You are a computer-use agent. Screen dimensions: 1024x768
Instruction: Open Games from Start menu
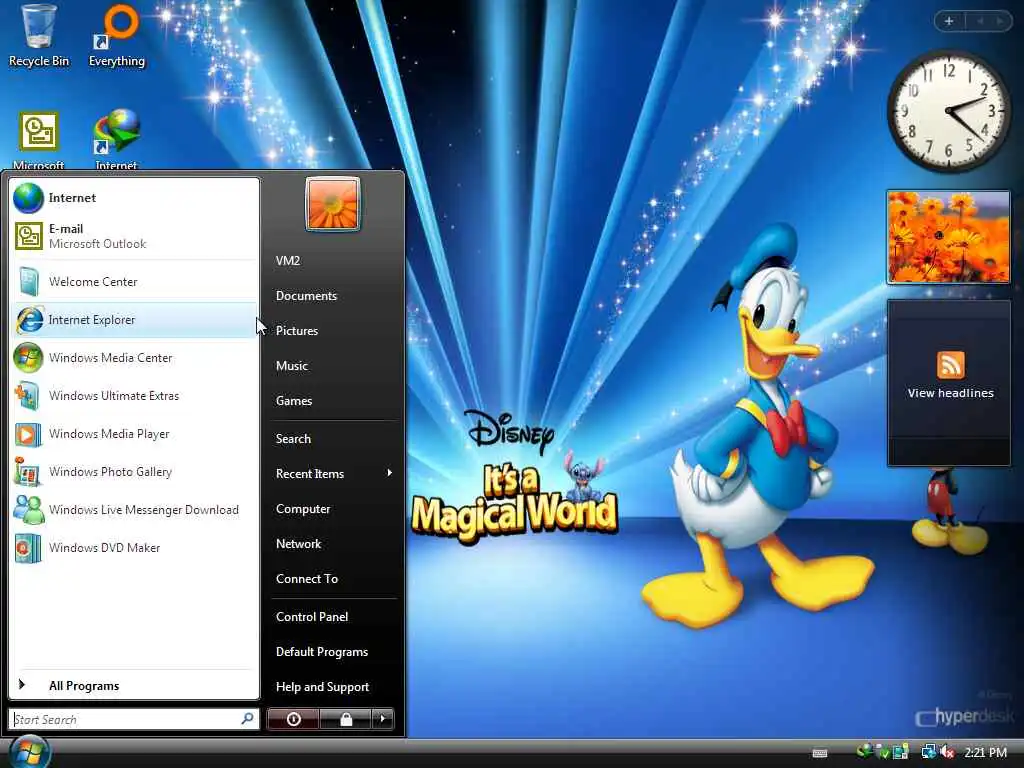(x=294, y=401)
